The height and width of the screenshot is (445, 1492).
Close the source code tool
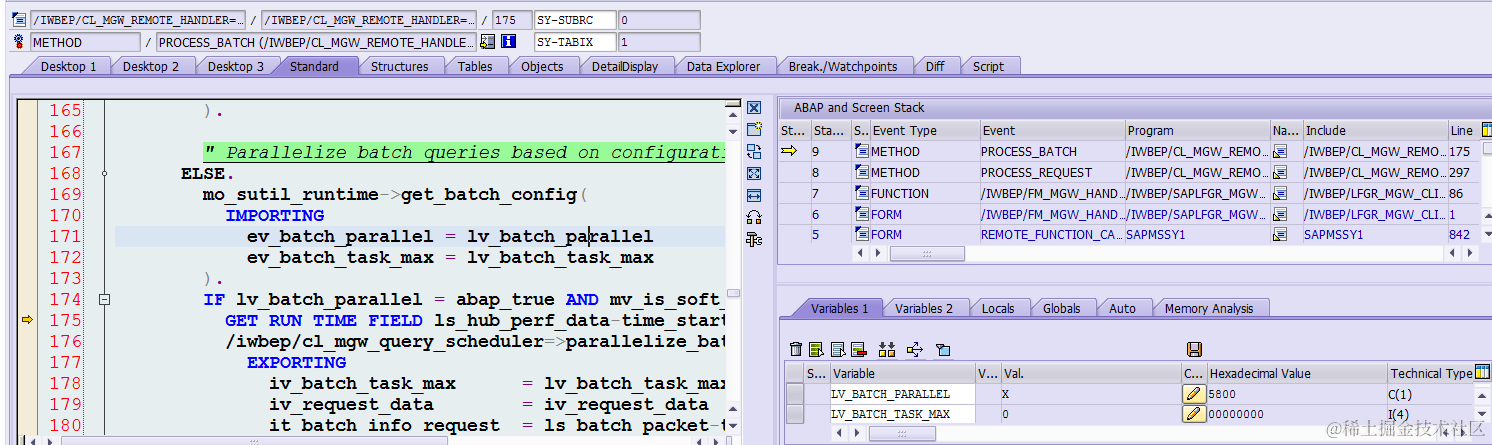point(755,107)
